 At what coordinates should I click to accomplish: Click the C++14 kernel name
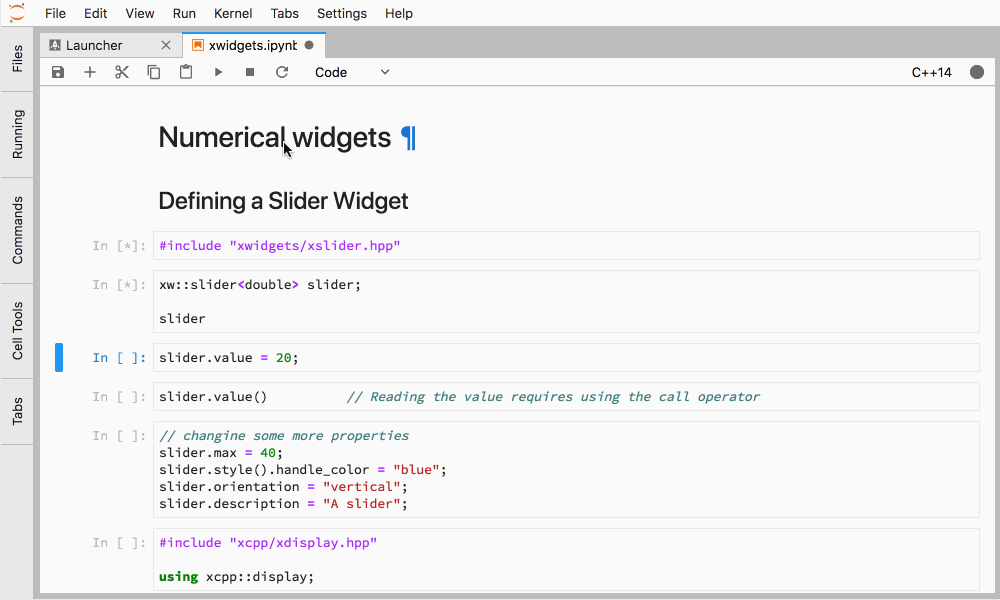(x=931, y=72)
